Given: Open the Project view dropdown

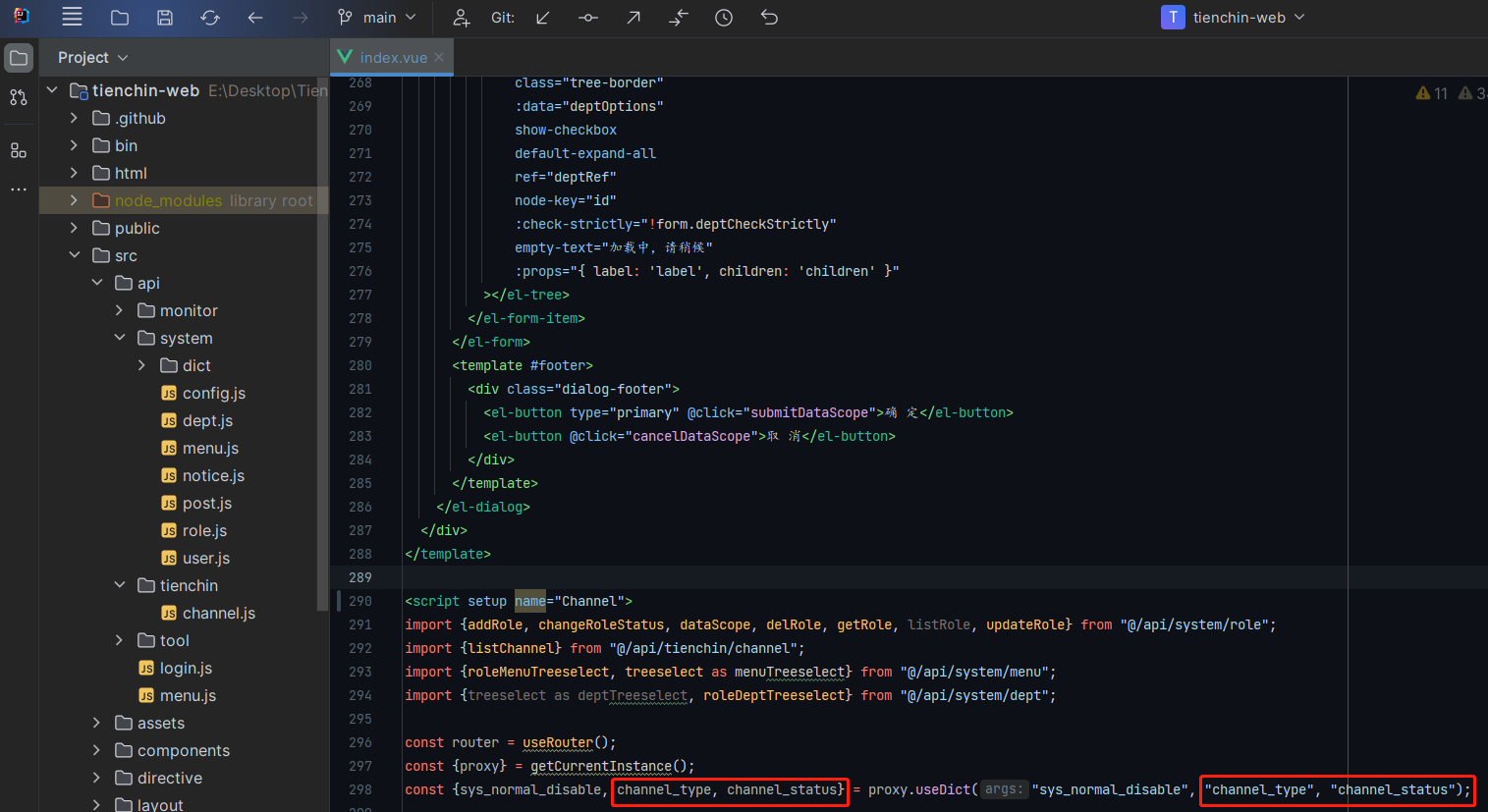Looking at the screenshot, I should (x=93, y=58).
